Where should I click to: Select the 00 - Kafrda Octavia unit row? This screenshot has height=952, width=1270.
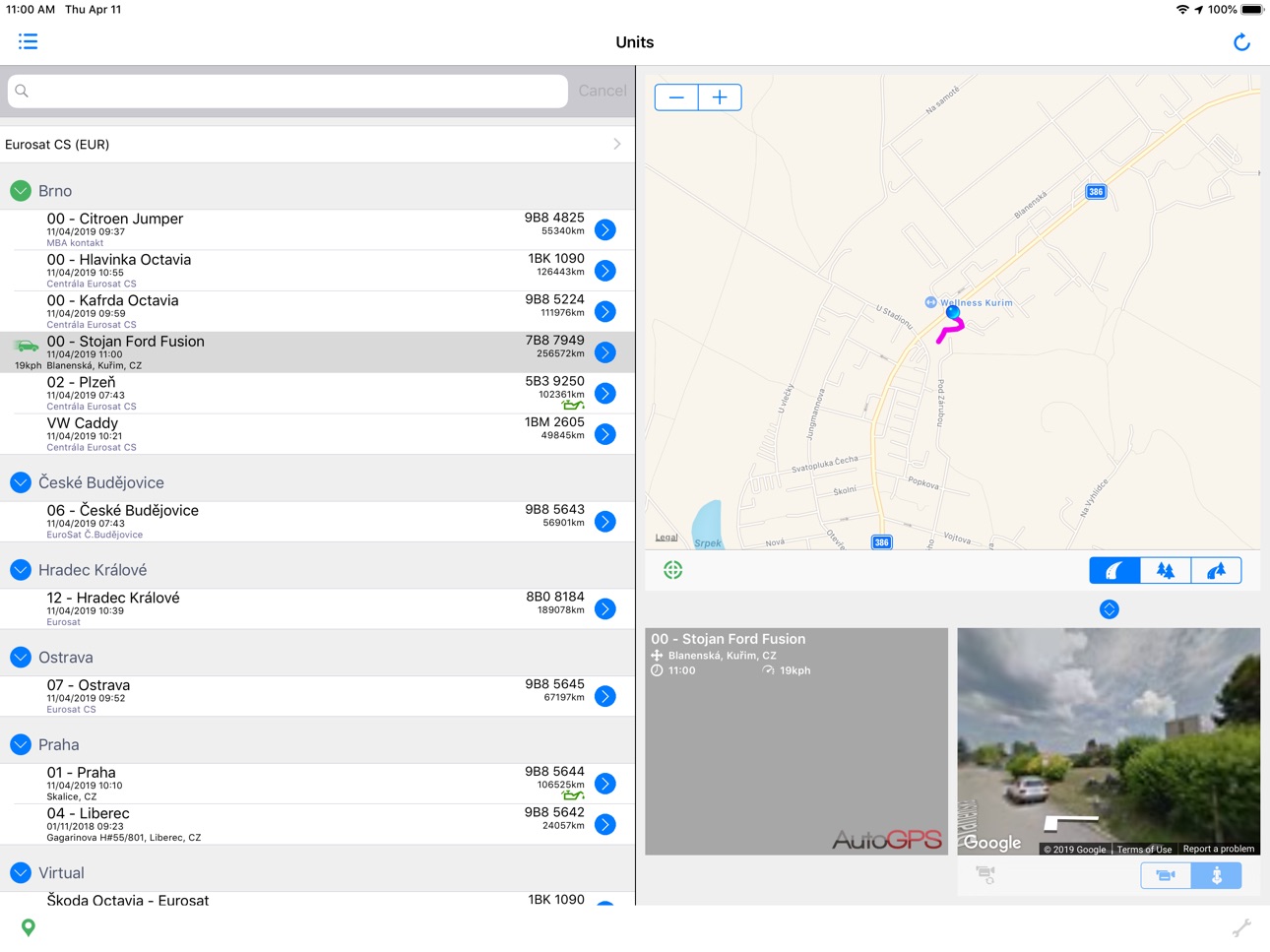(317, 311)
